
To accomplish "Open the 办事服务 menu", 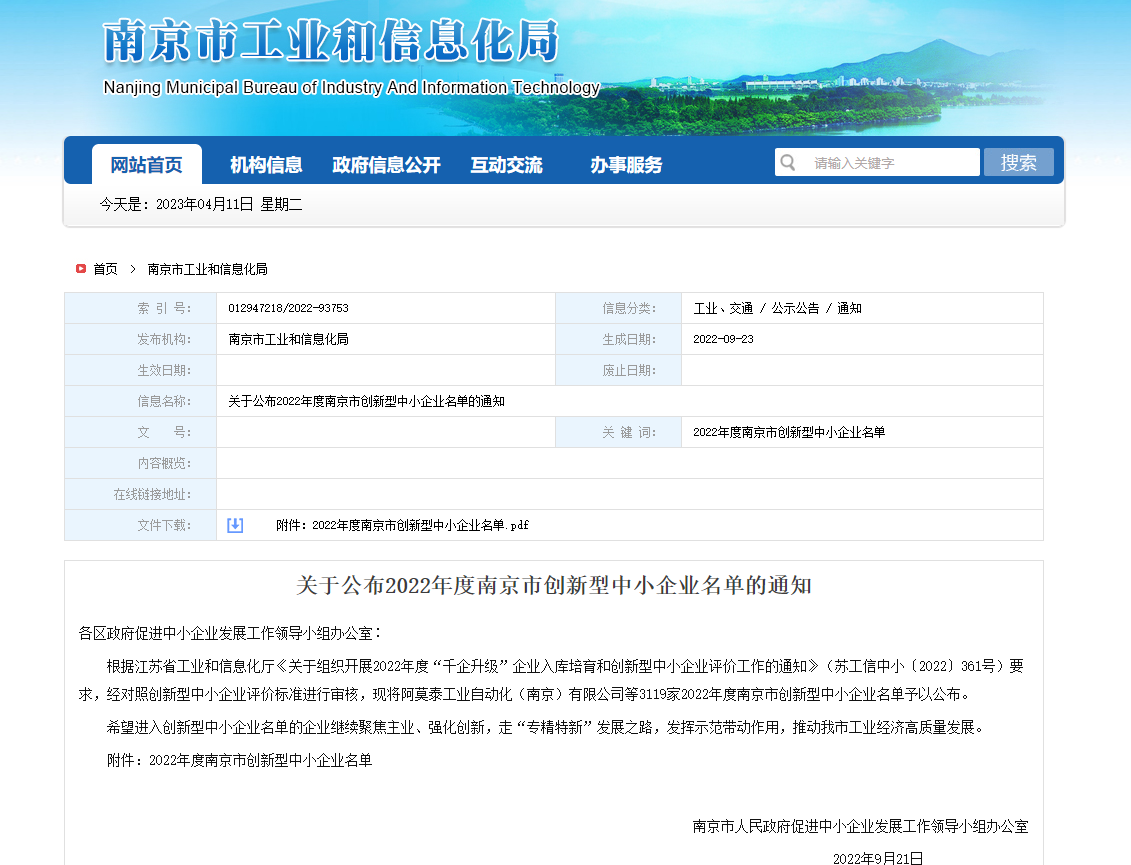I will [627, 165].
